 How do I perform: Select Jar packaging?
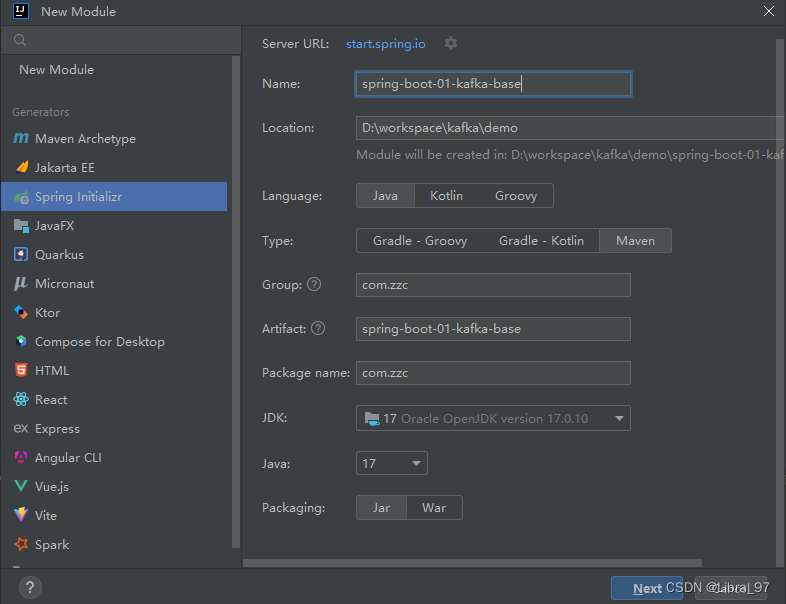click(x=381, y=508)
